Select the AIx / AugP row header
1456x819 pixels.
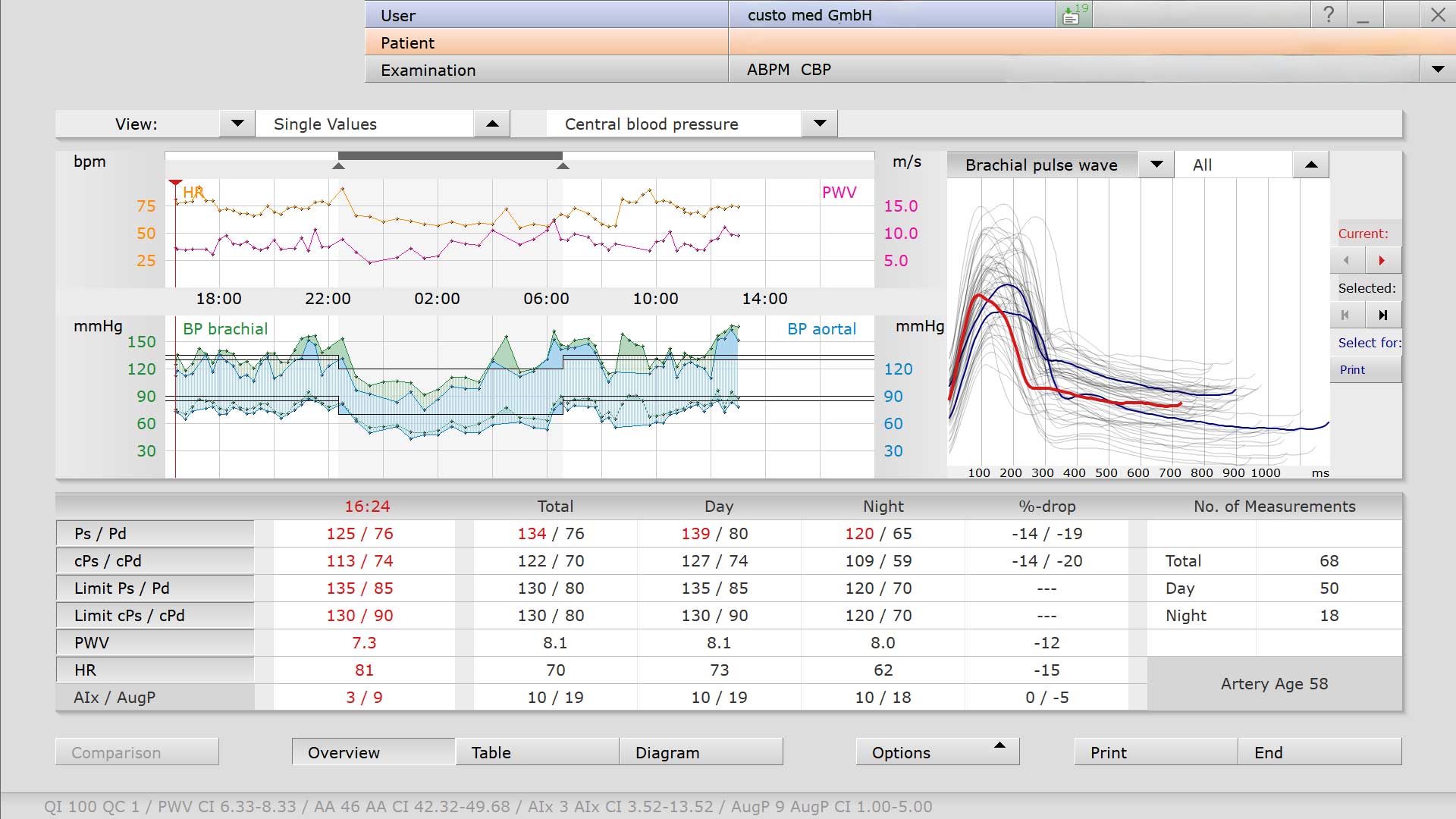[155, 697]
